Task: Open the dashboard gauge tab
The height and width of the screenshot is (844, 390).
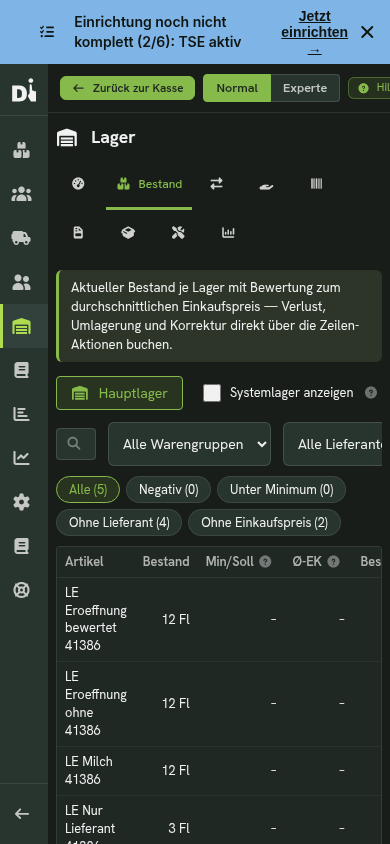Action: point(79,184)
